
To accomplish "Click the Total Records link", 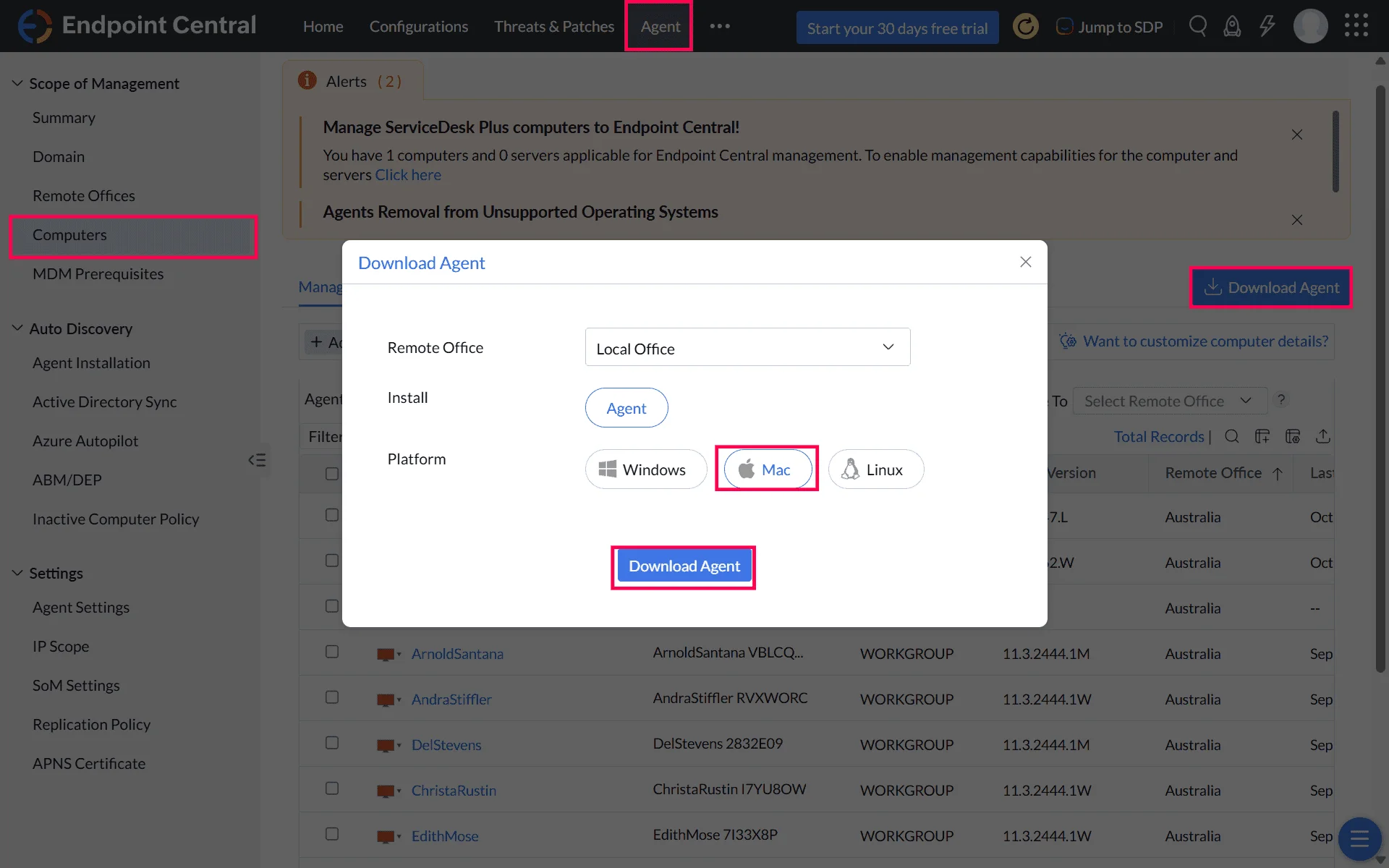I will tap(1159, 436).
